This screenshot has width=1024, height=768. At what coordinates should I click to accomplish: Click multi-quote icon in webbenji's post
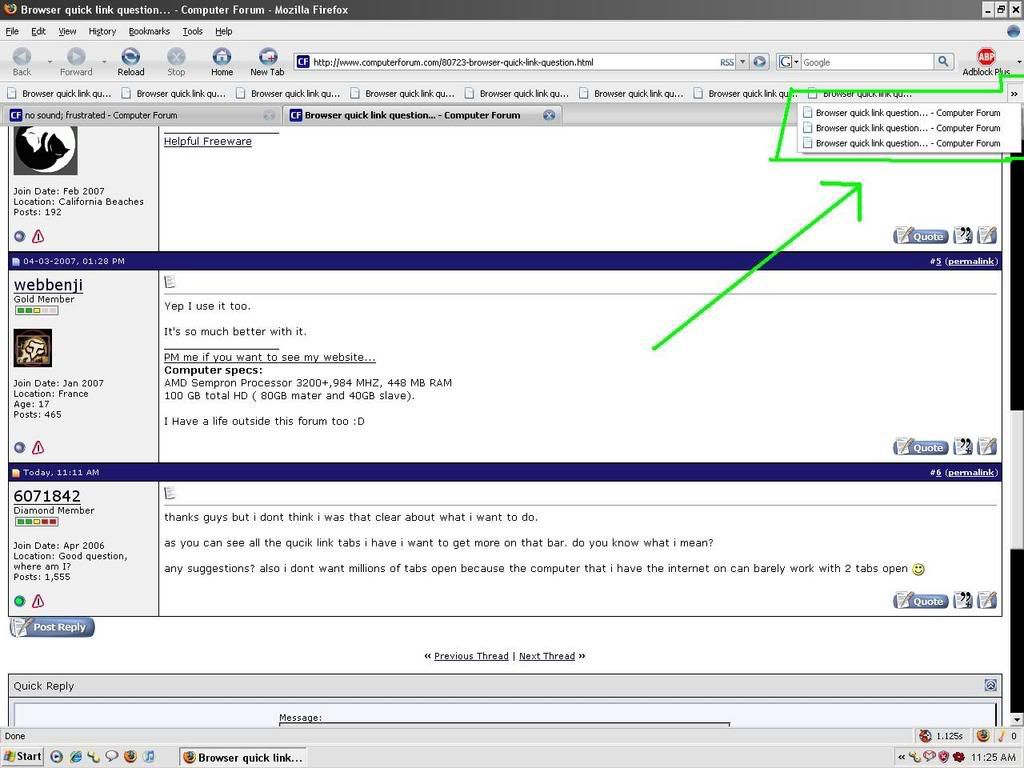[x=963, y=447]
